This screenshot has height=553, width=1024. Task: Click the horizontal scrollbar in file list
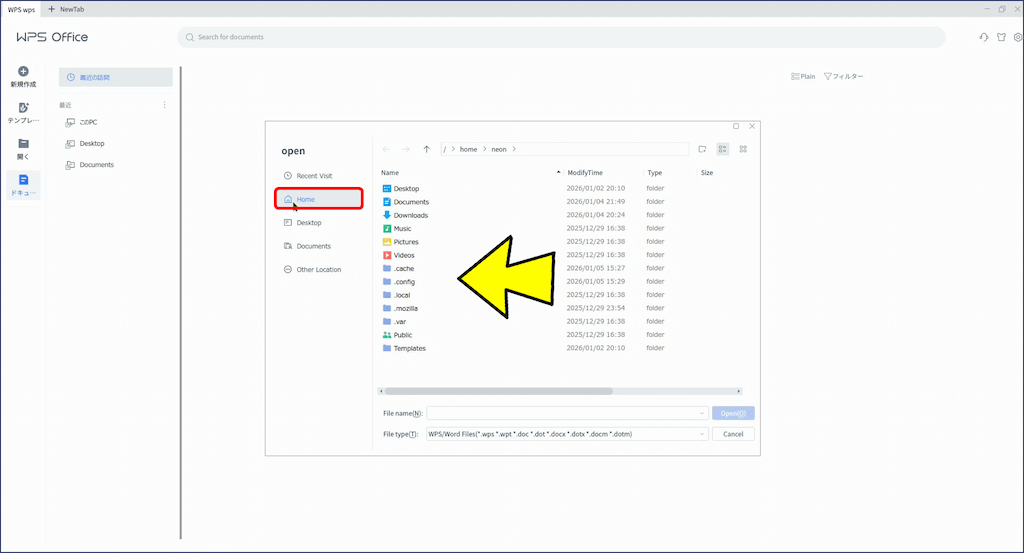coord(498,391)
